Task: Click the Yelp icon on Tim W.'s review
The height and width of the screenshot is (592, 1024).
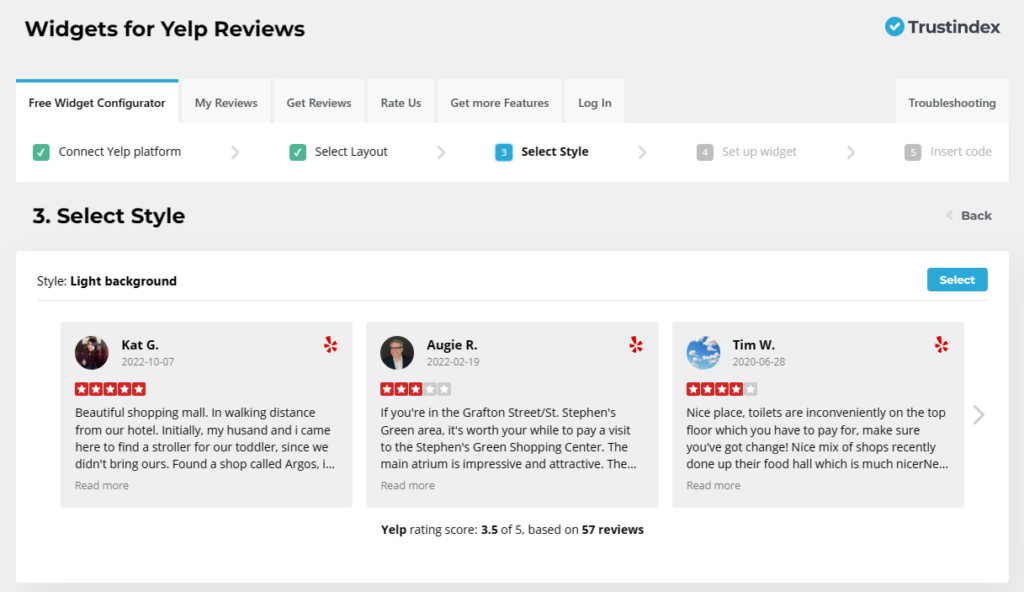Action: pos(941,344)
